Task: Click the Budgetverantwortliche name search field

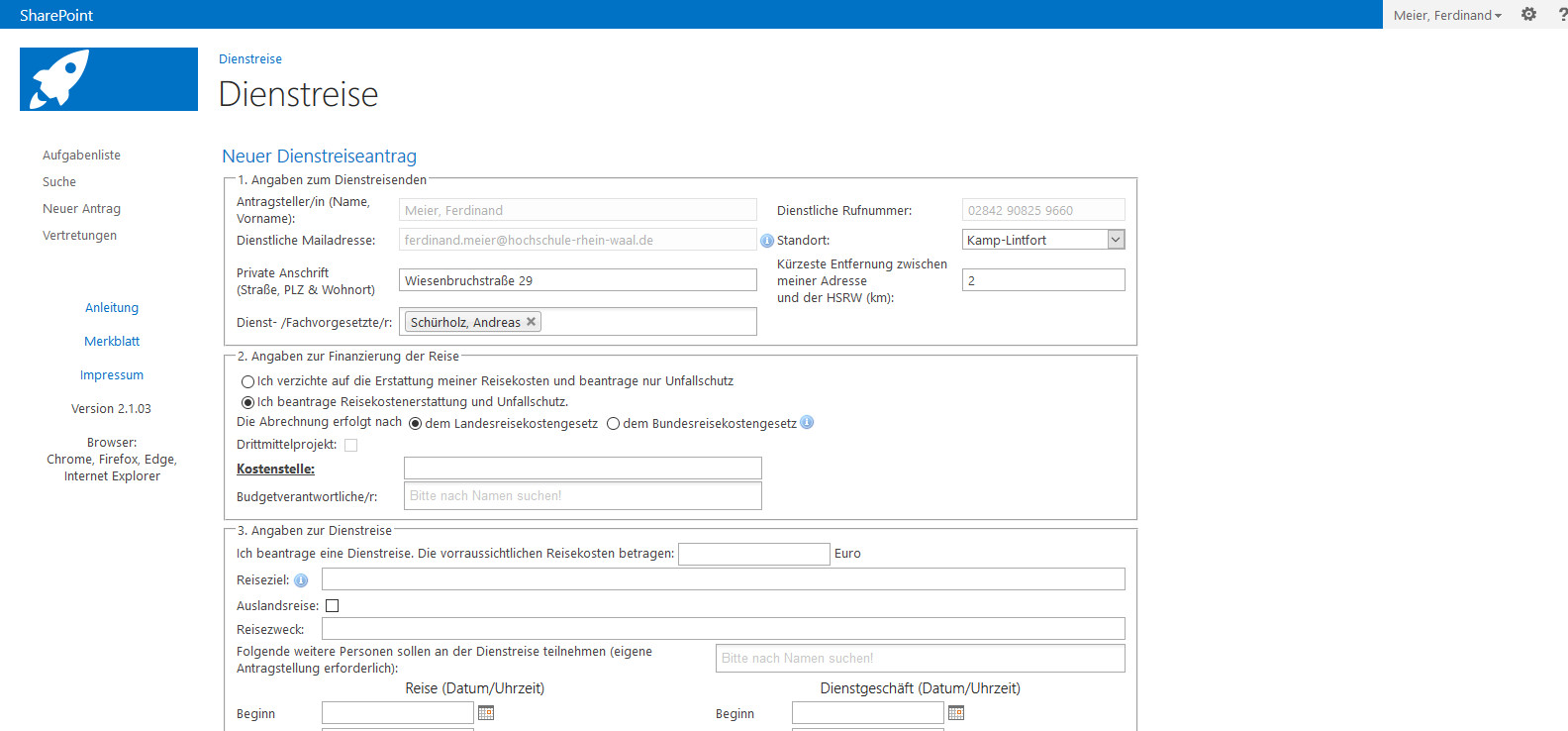Action: point(582,495)
